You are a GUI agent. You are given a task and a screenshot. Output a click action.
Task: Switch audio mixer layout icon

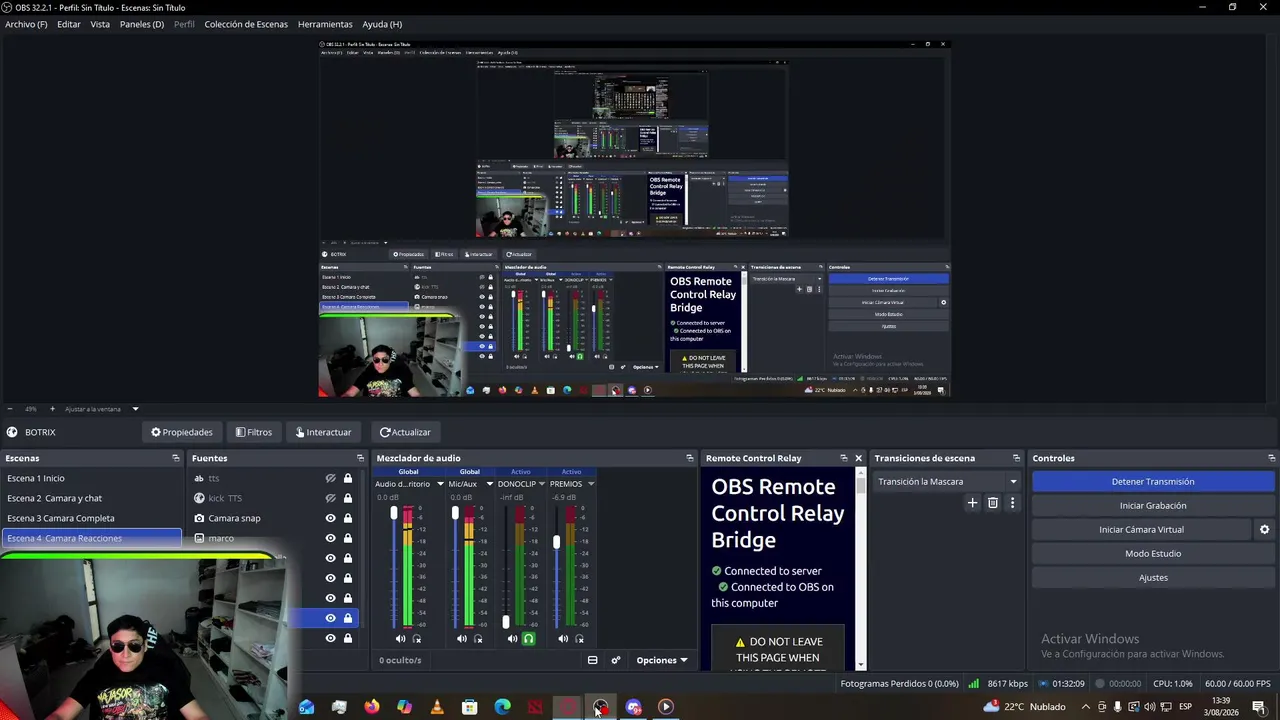pos(592,660)
